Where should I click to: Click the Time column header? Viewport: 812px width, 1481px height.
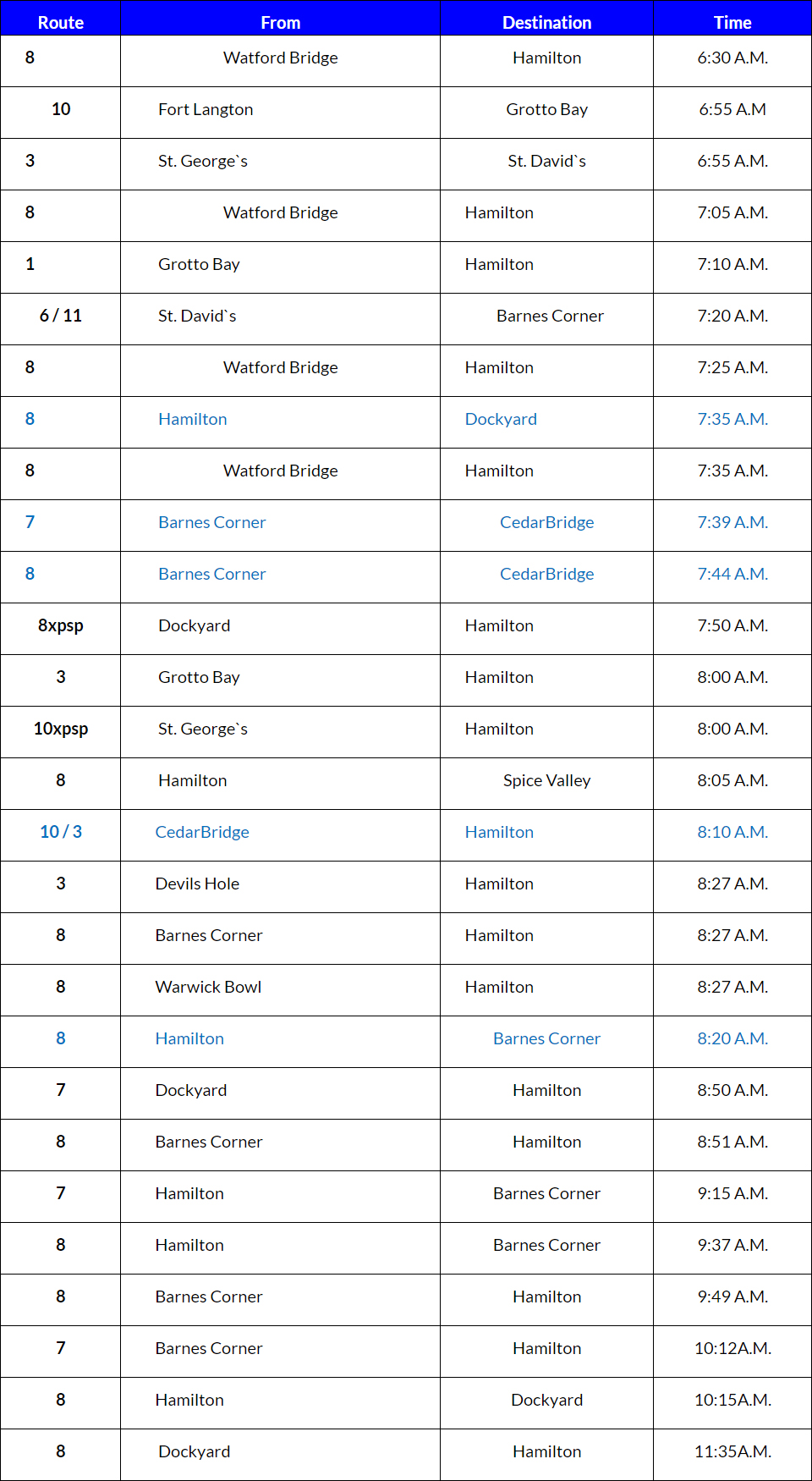732,23
